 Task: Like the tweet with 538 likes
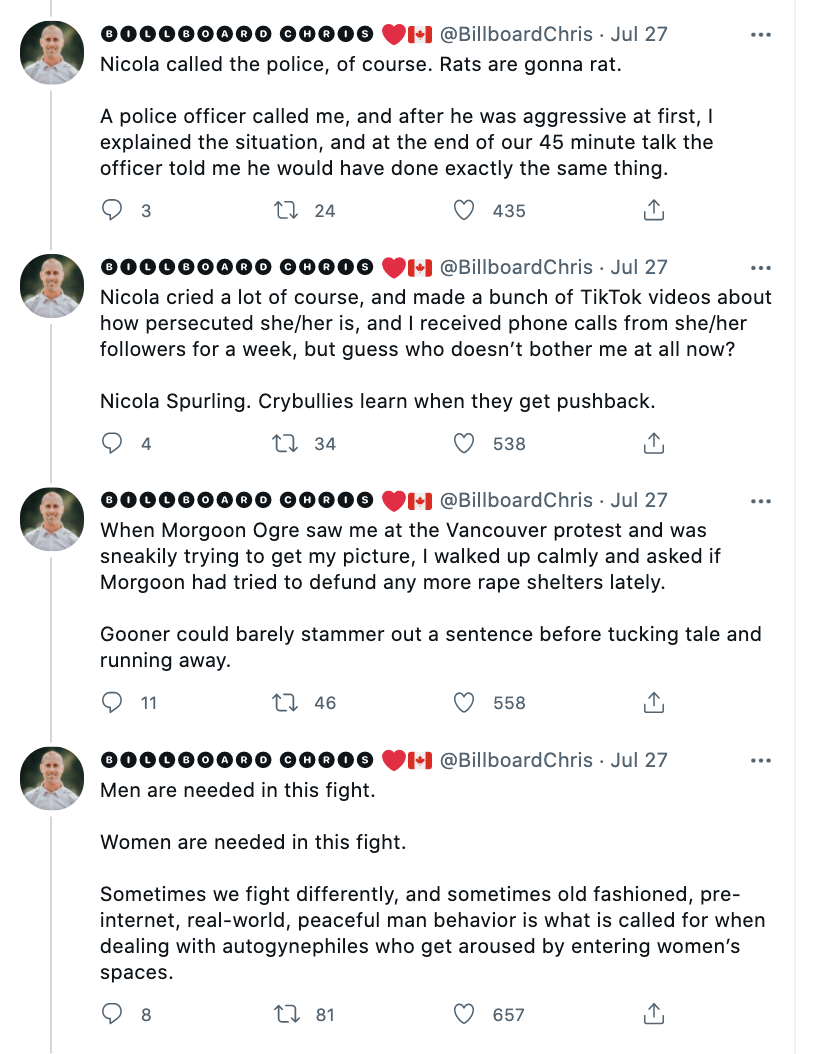click(464, 444)
